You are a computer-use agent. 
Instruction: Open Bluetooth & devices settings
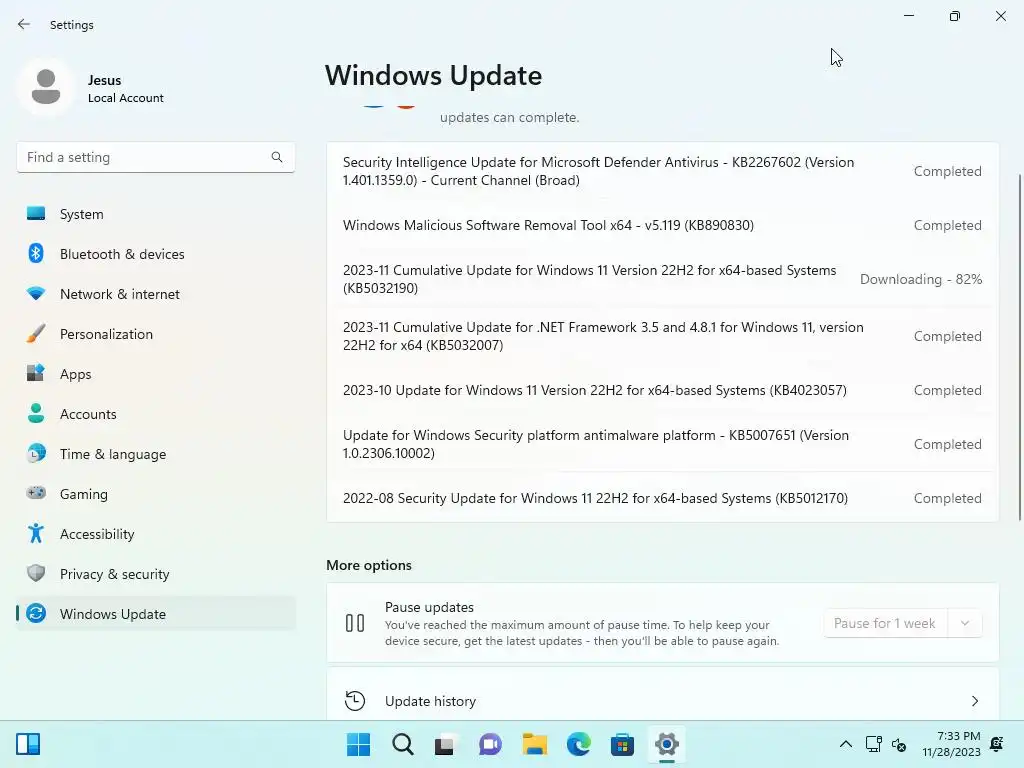[155, 254]
